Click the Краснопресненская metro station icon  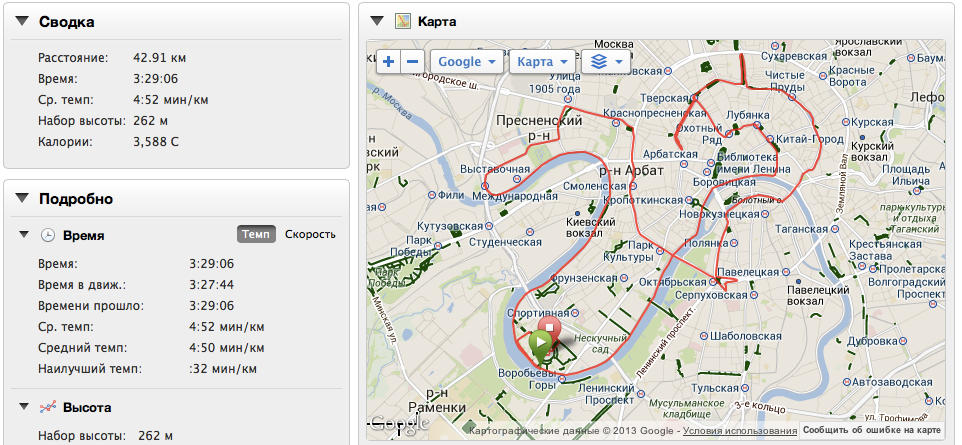pos(615,121)
